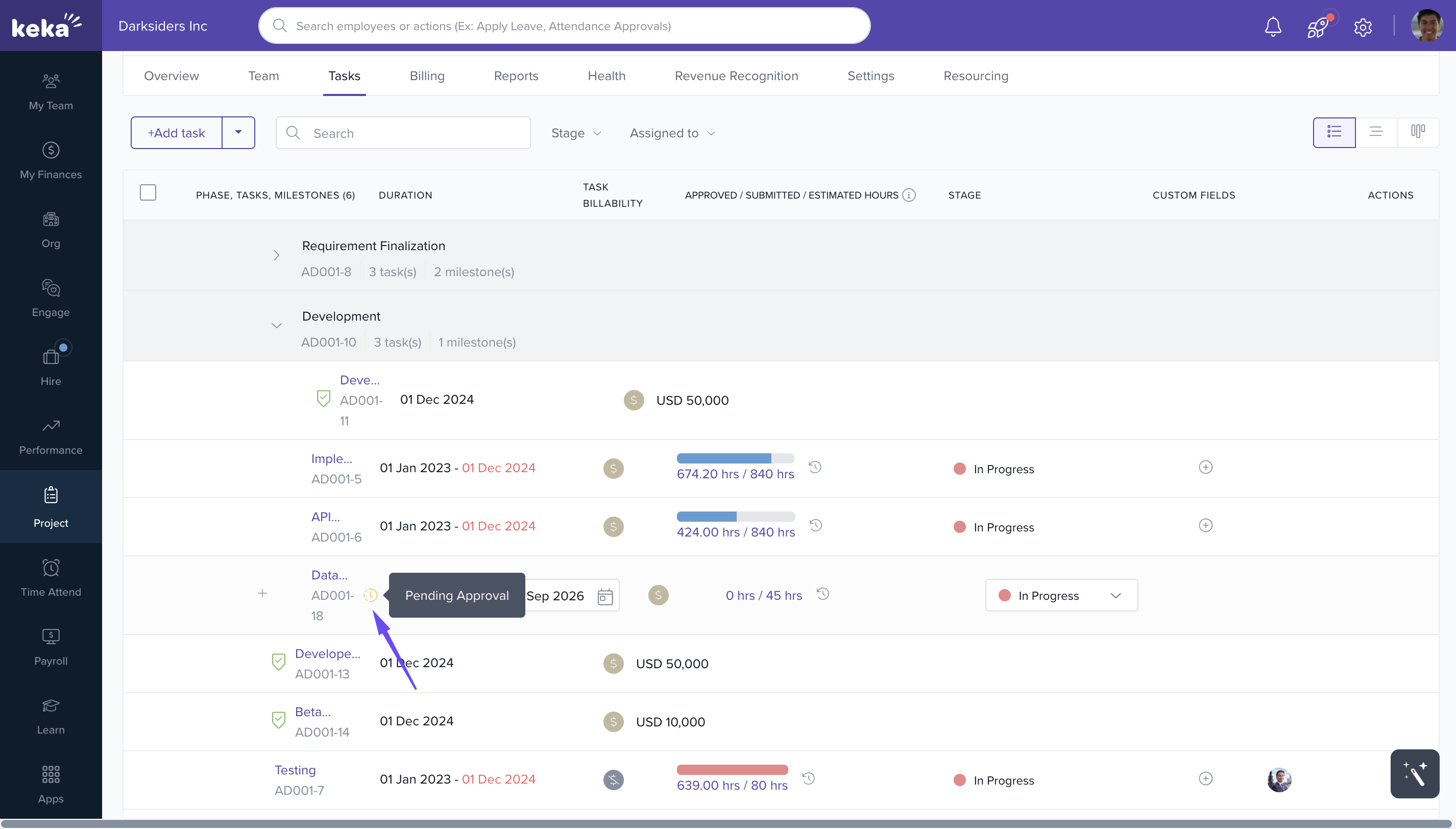This screenshot has height=829, width=1456.
Task: Open the In Progress stage dropdown
Action: (x=1061, y=596)
